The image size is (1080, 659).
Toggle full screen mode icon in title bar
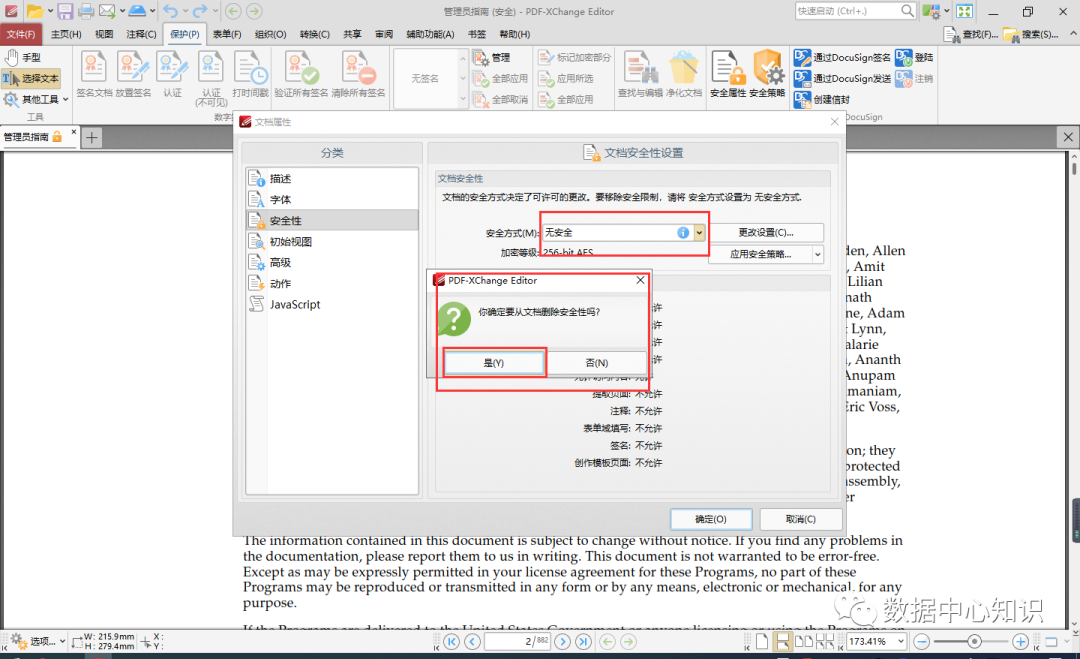coord(964,11)
